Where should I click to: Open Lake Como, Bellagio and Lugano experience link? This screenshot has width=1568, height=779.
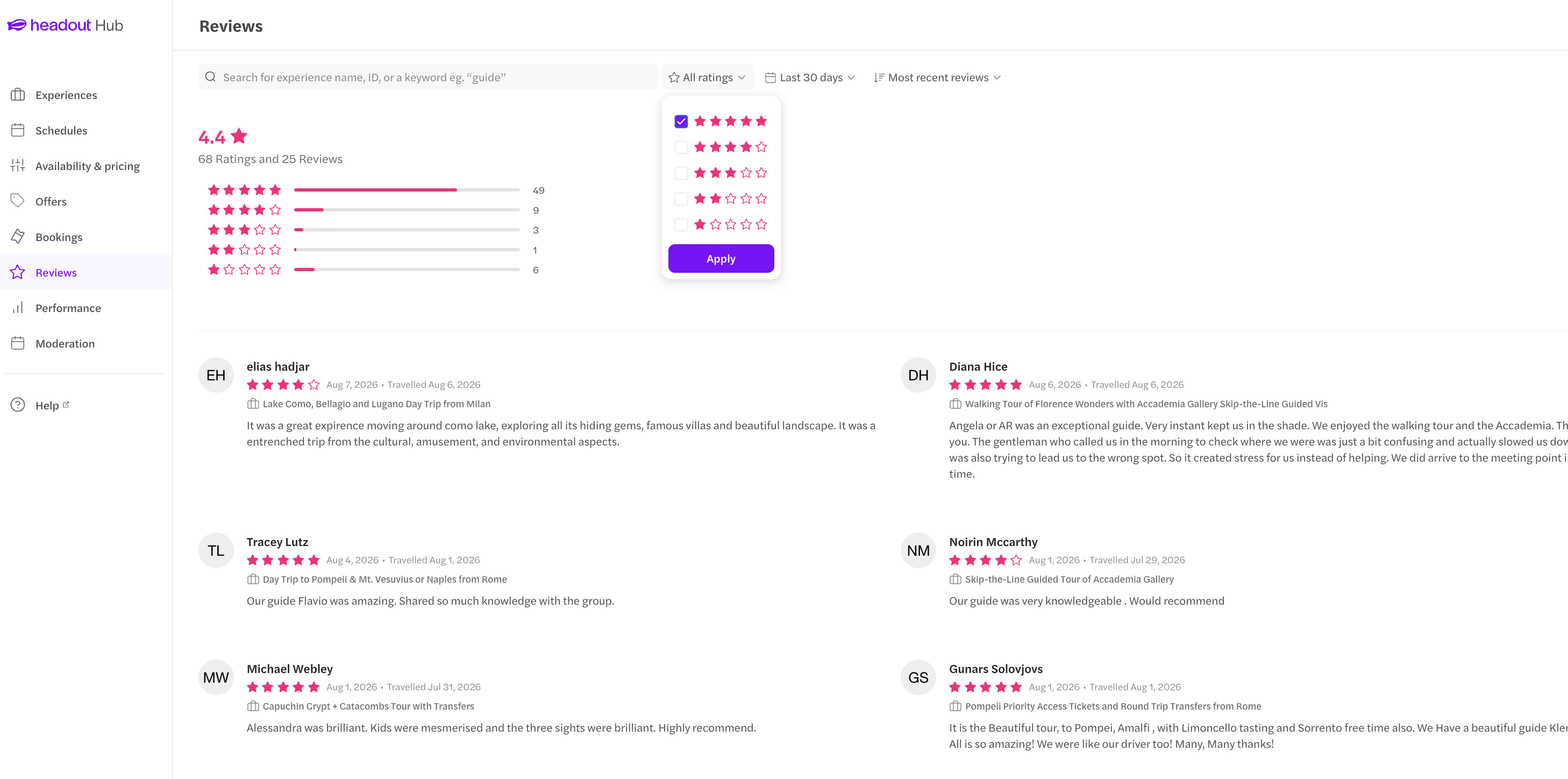(x=376, y=404)
